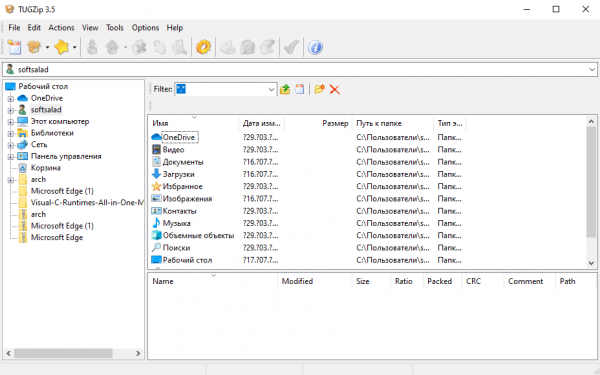Click the tree scrollbar right arrow
Viewport: 600px width, 375px height.
(138, 354)
